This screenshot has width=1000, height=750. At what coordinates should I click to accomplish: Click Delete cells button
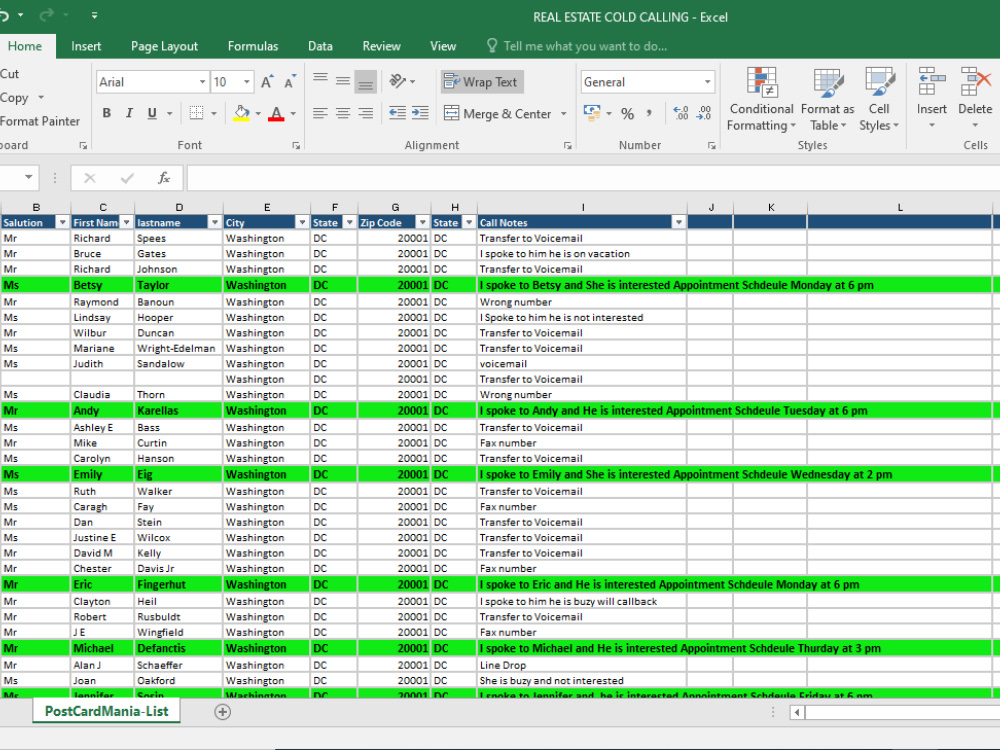[x=975, y=97]
